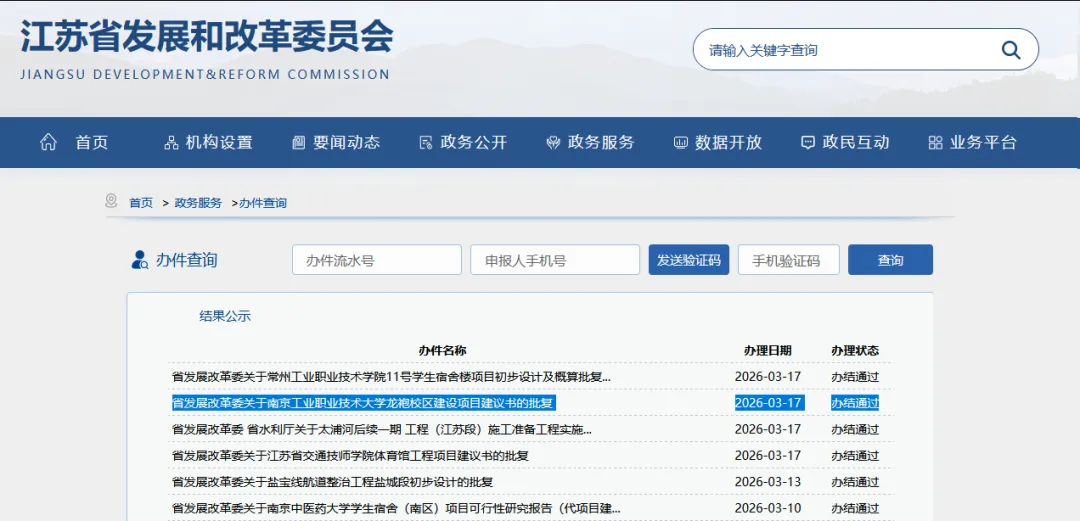Open the 南京工业职业技术大学龙袍校区 entry
Screen dimensions: 1080x521
pos(364,403)
